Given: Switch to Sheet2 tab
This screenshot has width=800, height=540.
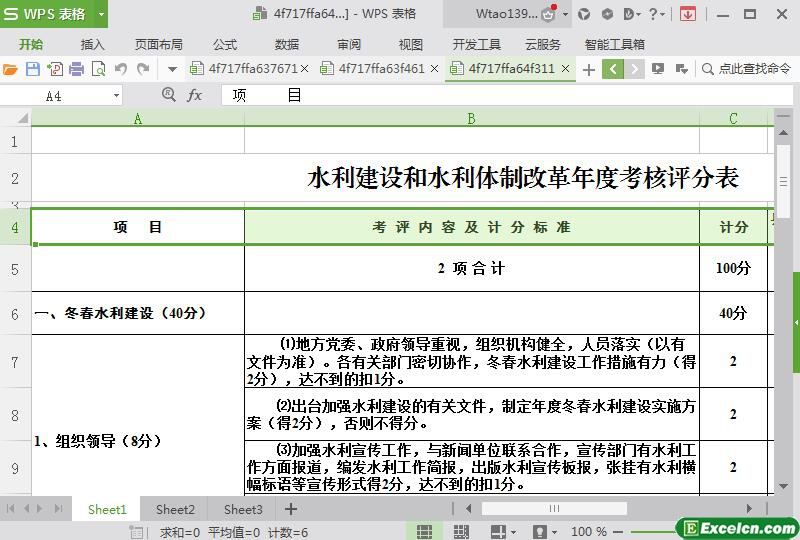Looking at the screenshot, I should coord(175,509).
